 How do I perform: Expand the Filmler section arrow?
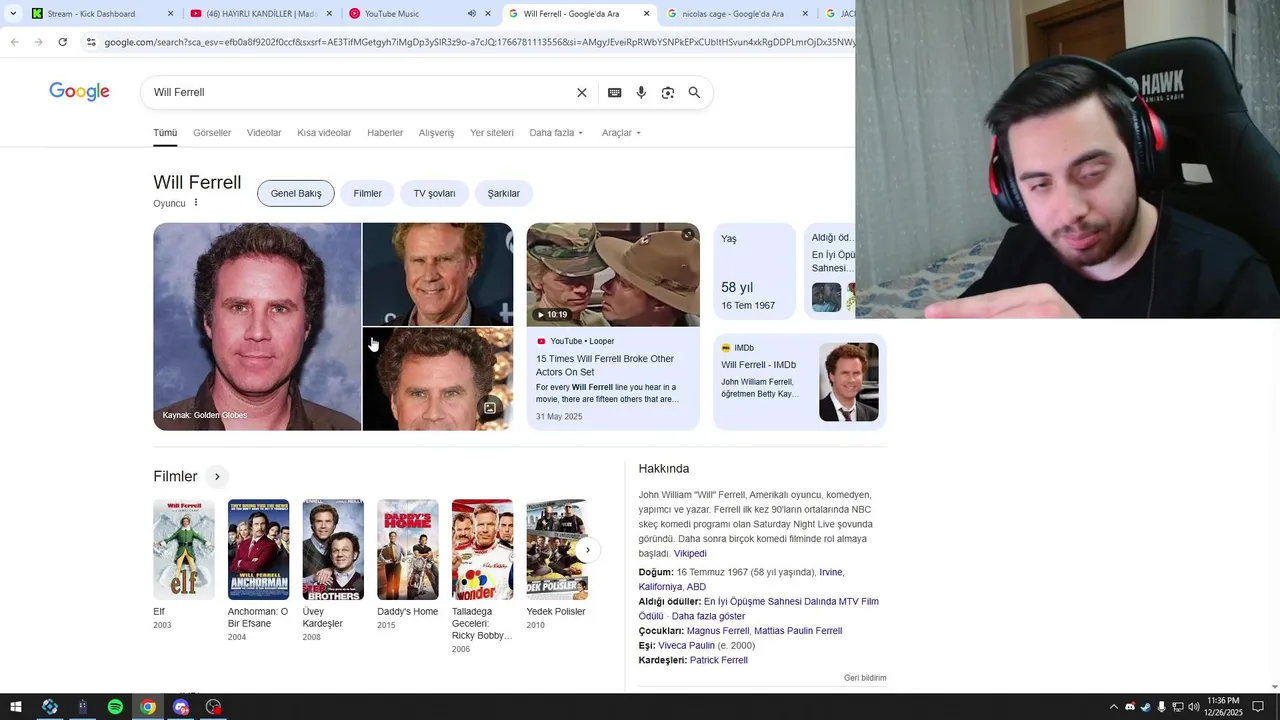click(217, 477)
